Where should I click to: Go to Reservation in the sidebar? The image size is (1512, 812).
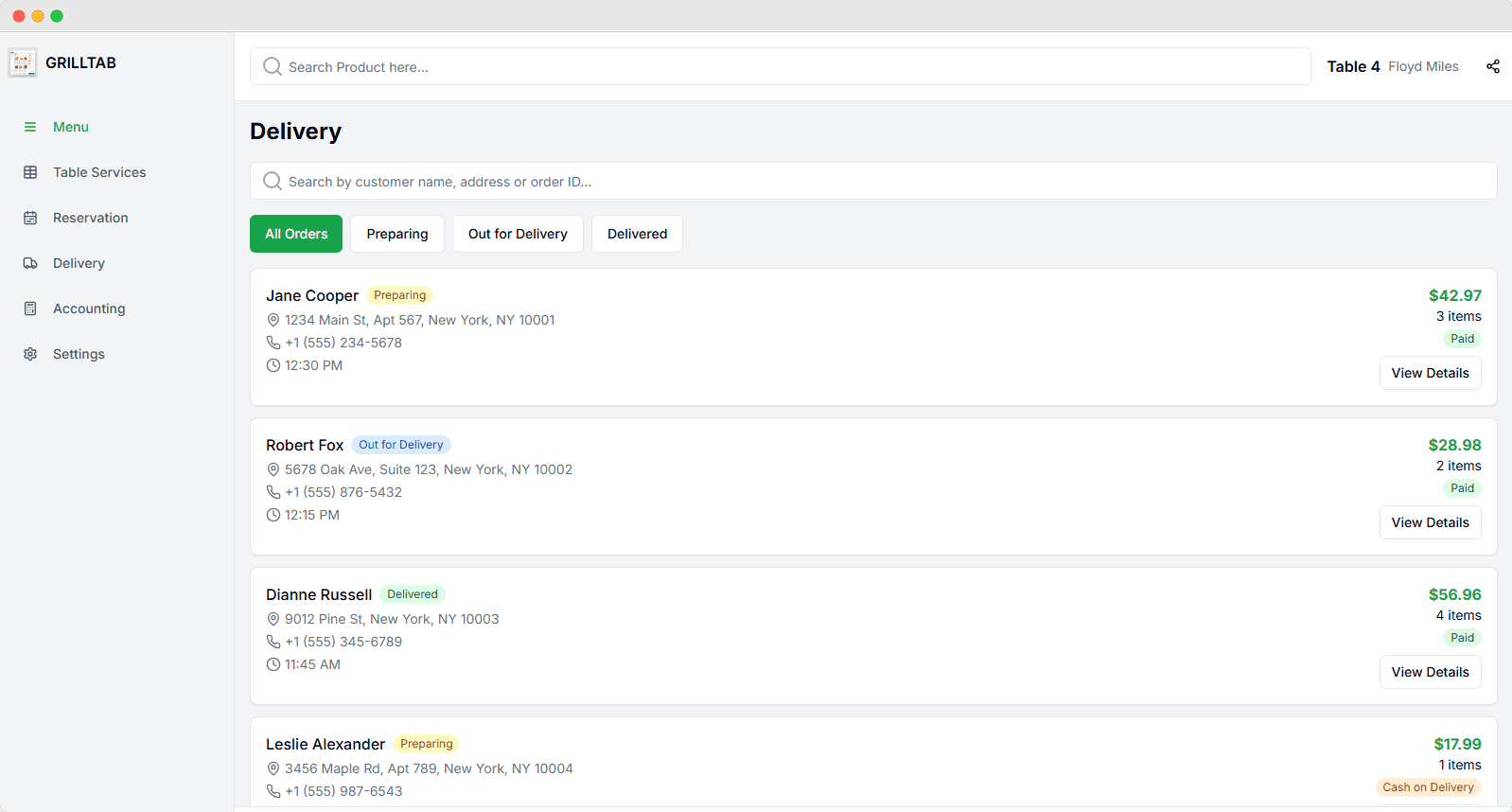tap(90, 218)
